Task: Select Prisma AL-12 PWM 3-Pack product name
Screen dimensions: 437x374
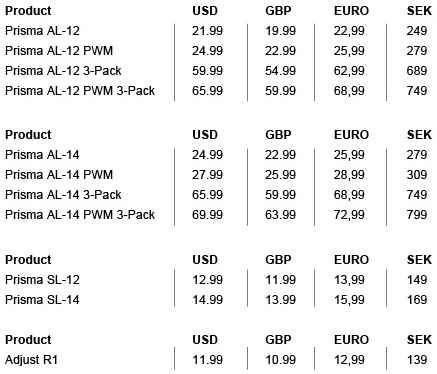Action: (80, 91)
